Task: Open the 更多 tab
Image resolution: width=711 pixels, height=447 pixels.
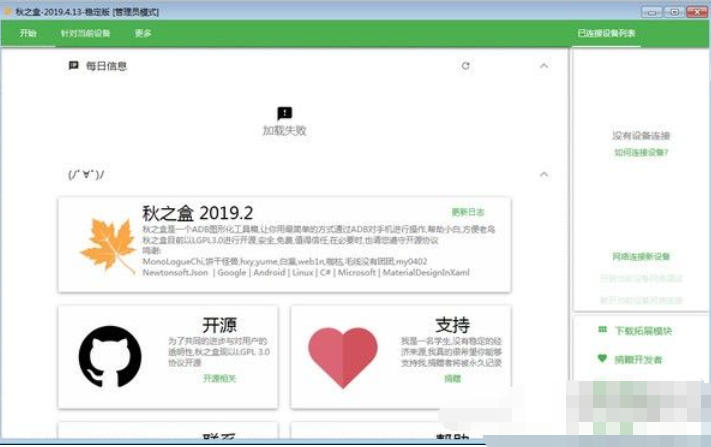Action: pyautogui.click(x=143, y=33)
